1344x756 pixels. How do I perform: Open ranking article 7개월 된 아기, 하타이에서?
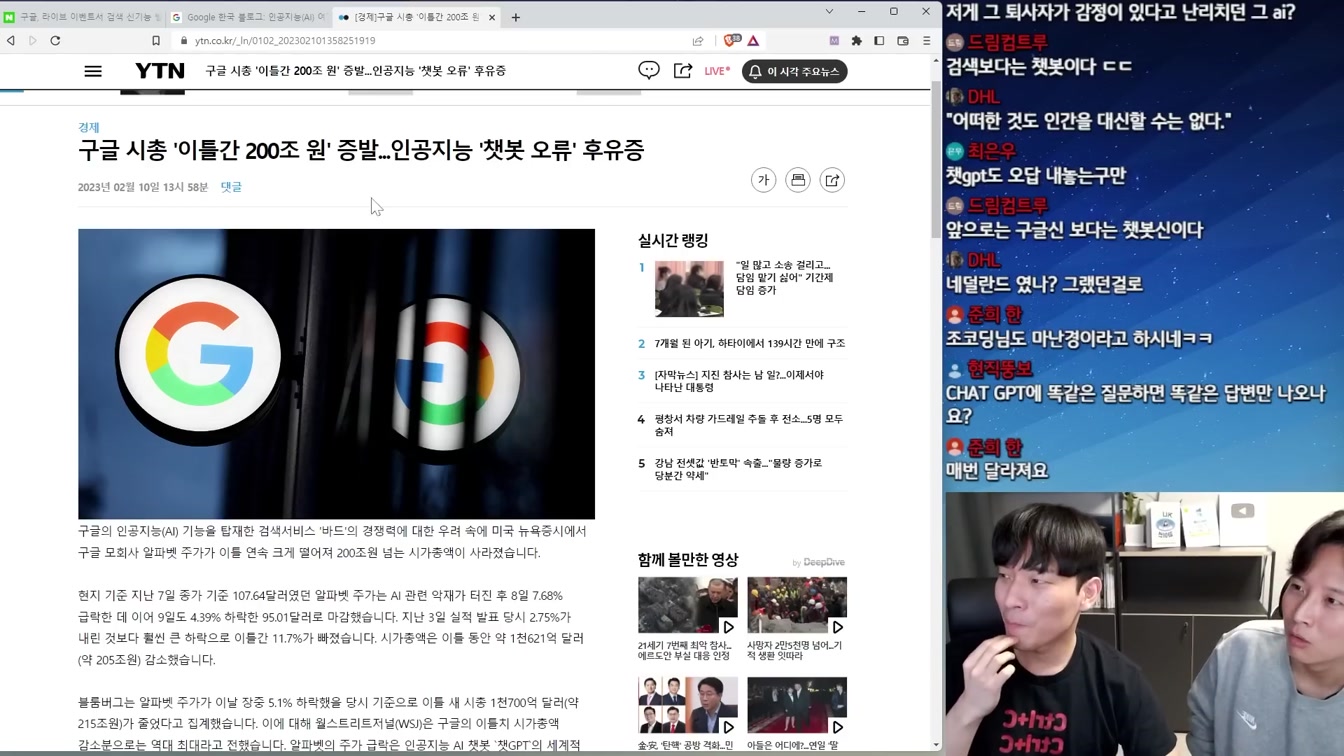(749, 343)
